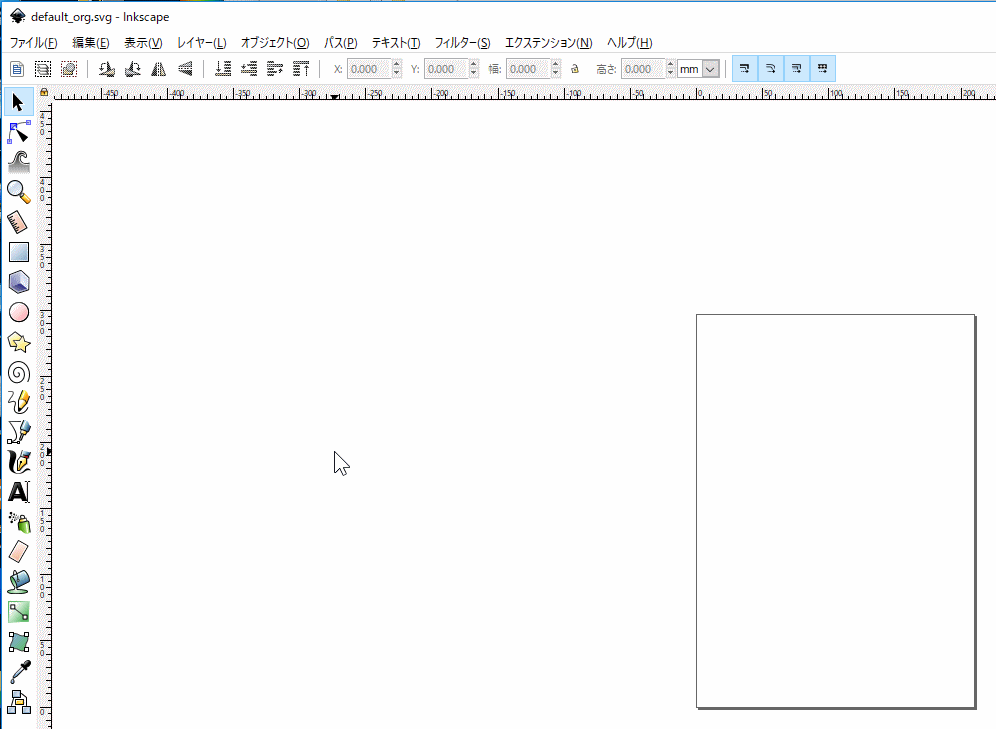Pick the Rectangle drawing tool
The width and height of the screenshot is (996, 729).
(19, 252)
